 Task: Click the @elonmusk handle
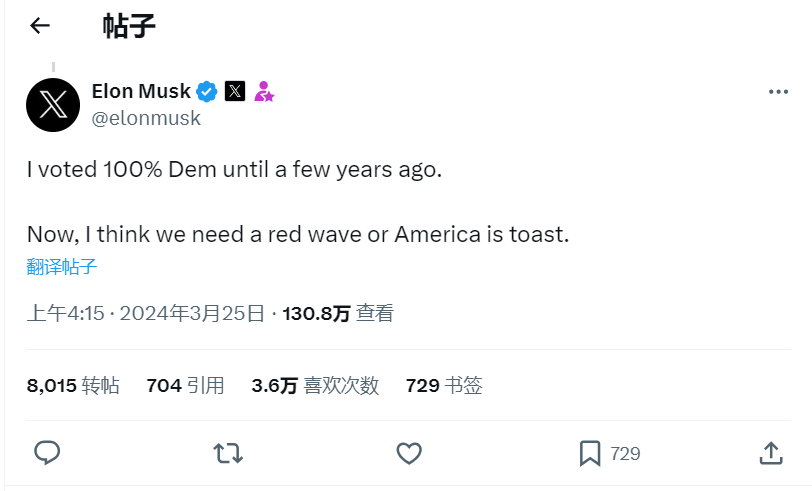pyautogui.click(x=146, y=118)
